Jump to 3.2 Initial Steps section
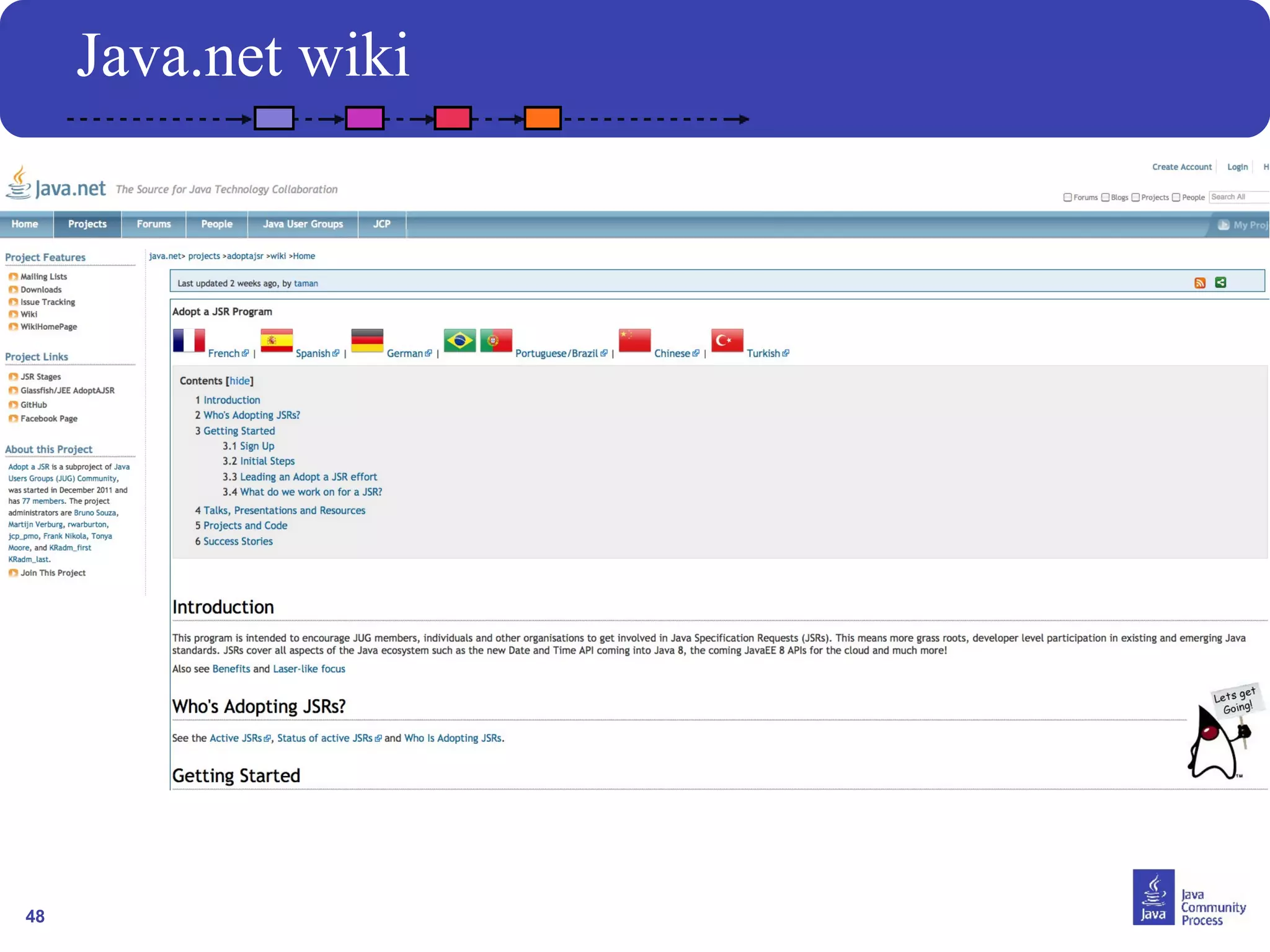Screen dimensions: 1270x952 point(267,461)
